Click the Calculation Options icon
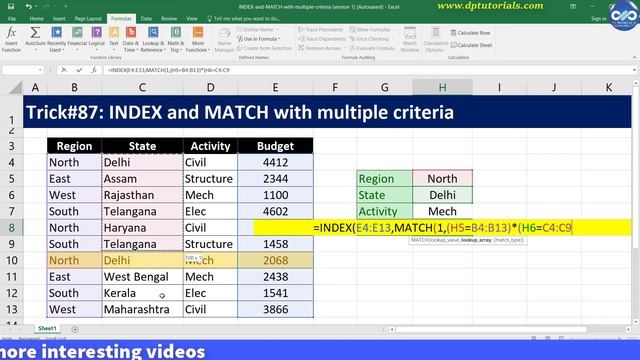Screen dimensions: 640x360 (x=436, y=33)
